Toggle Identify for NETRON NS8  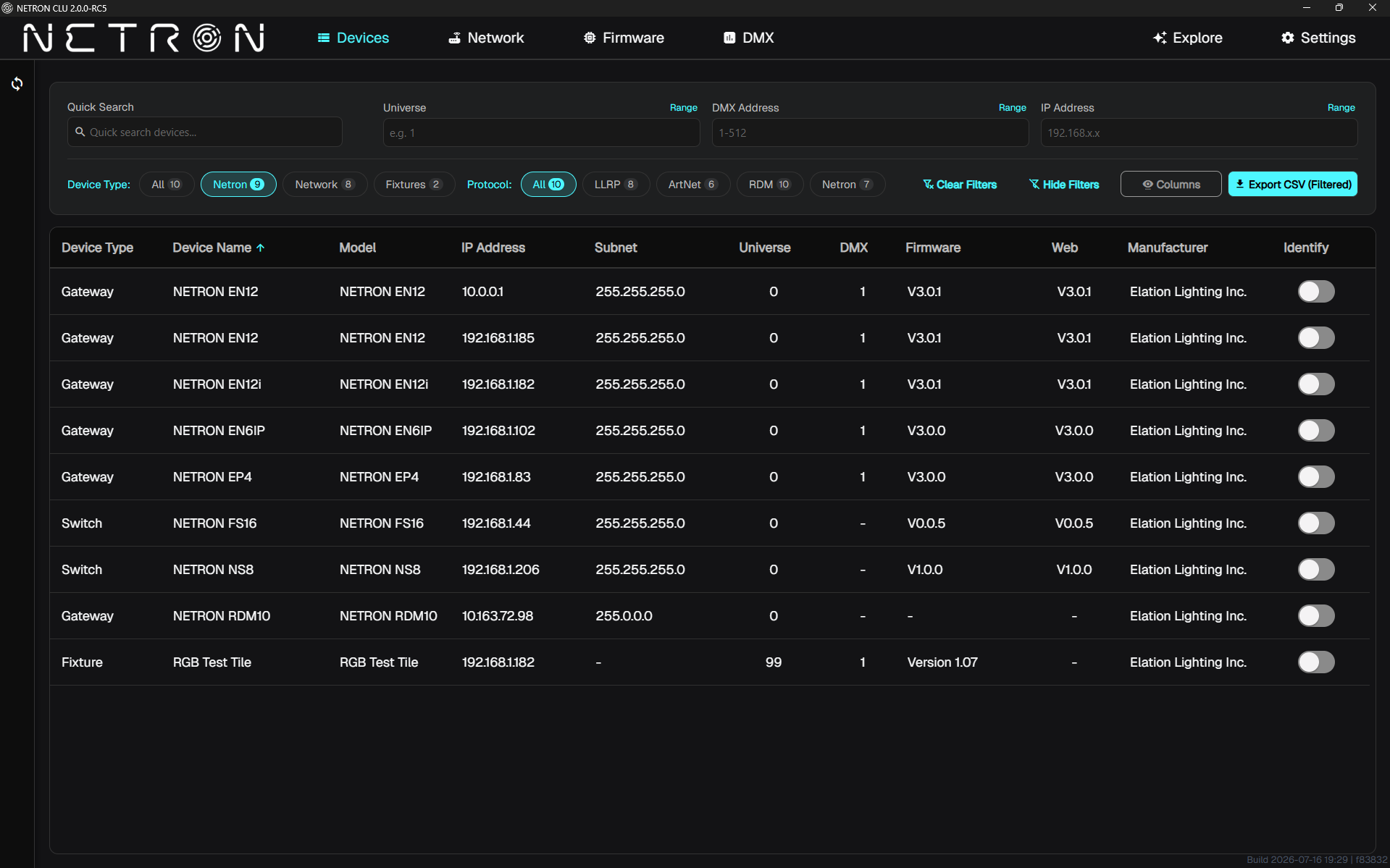[1316, 570]
